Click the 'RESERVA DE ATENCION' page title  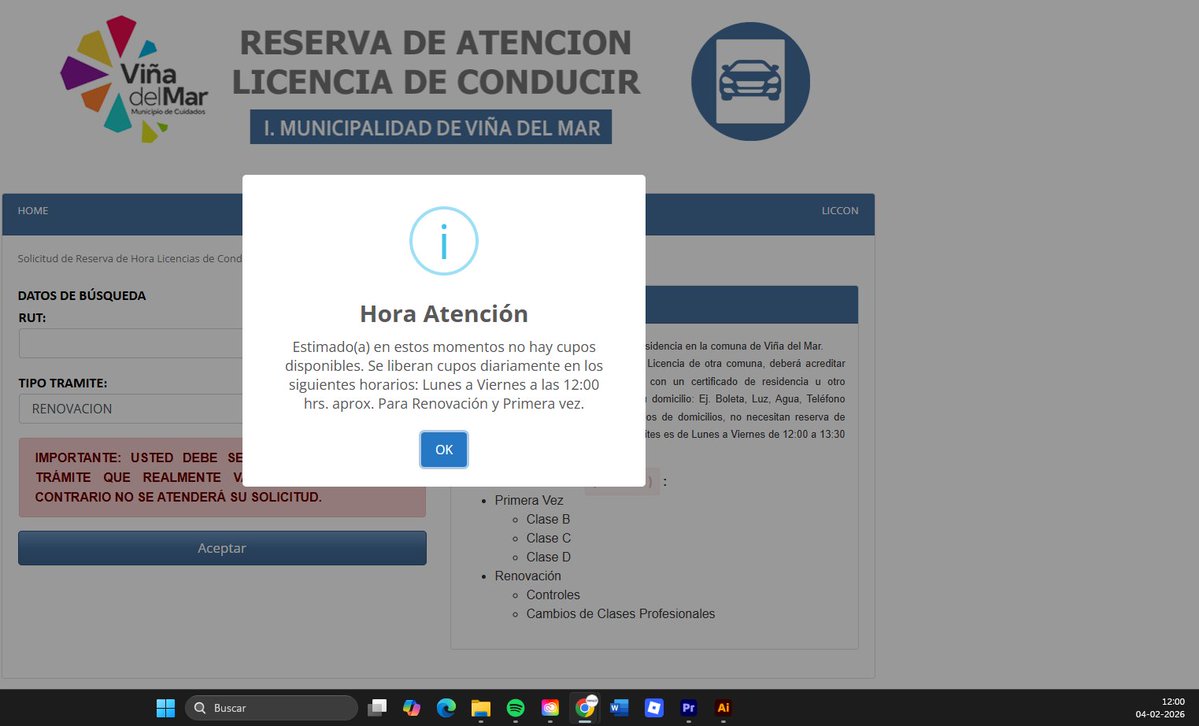pos(436,43)
